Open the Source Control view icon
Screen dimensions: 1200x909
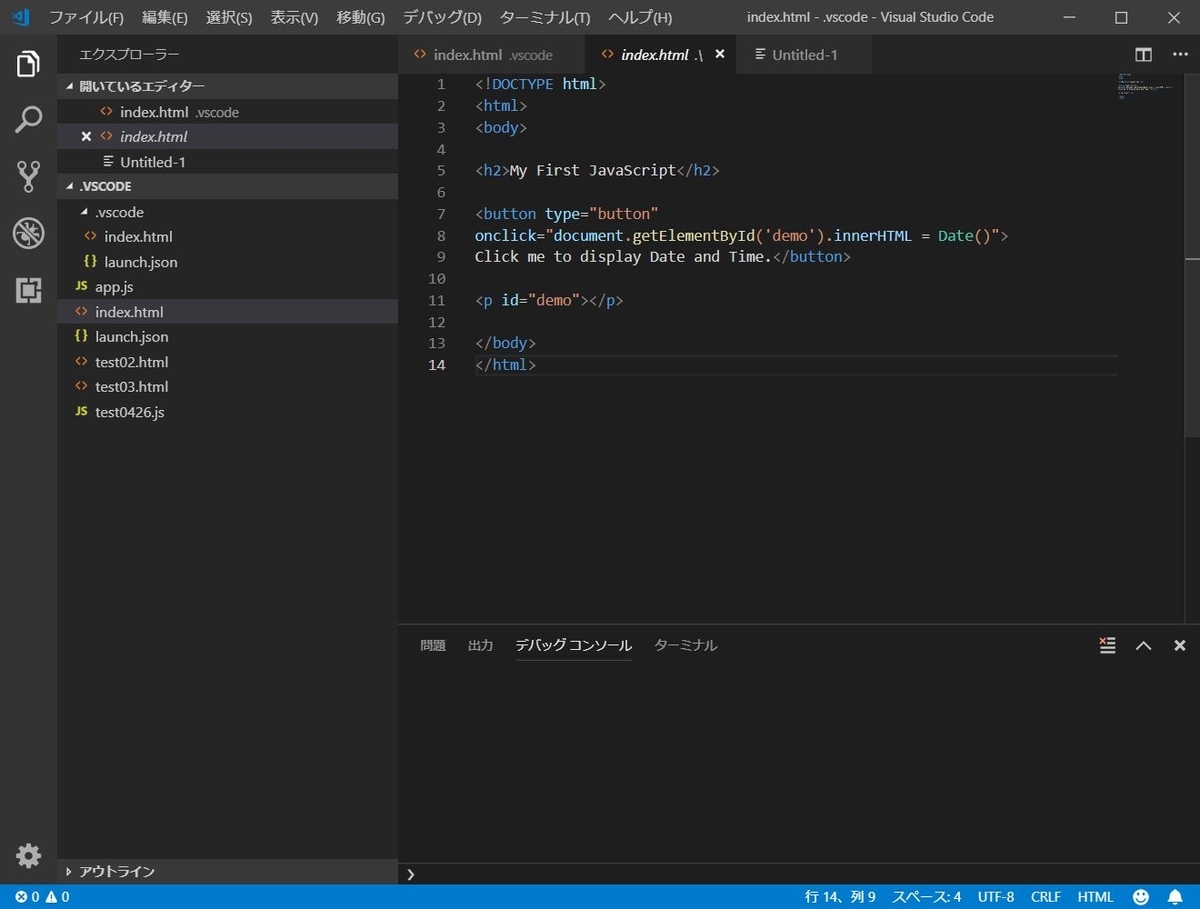(x=28, y=177)
